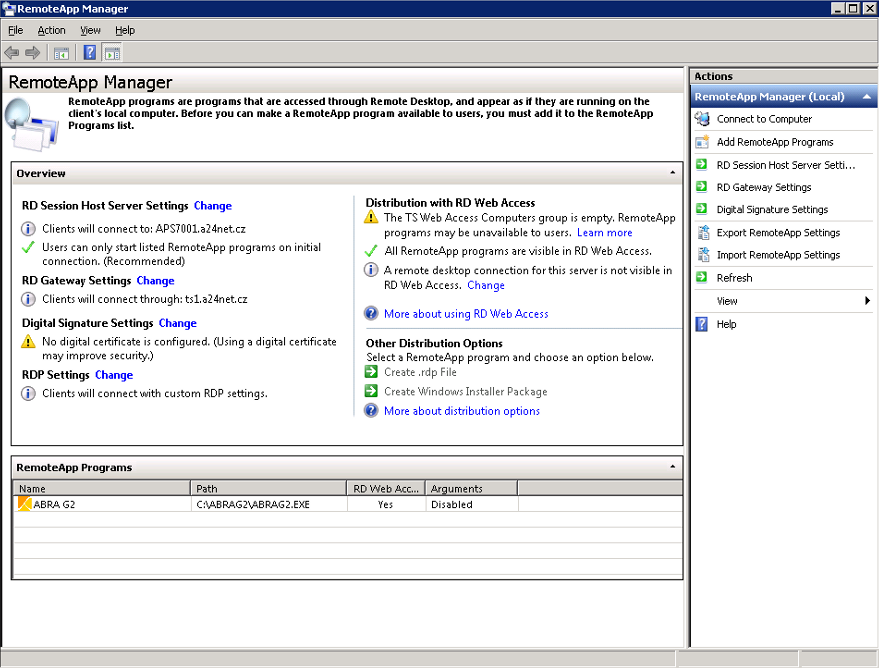The image size is (879, 668).
Task: Collapse the Overview section
Action: (672, 173)
